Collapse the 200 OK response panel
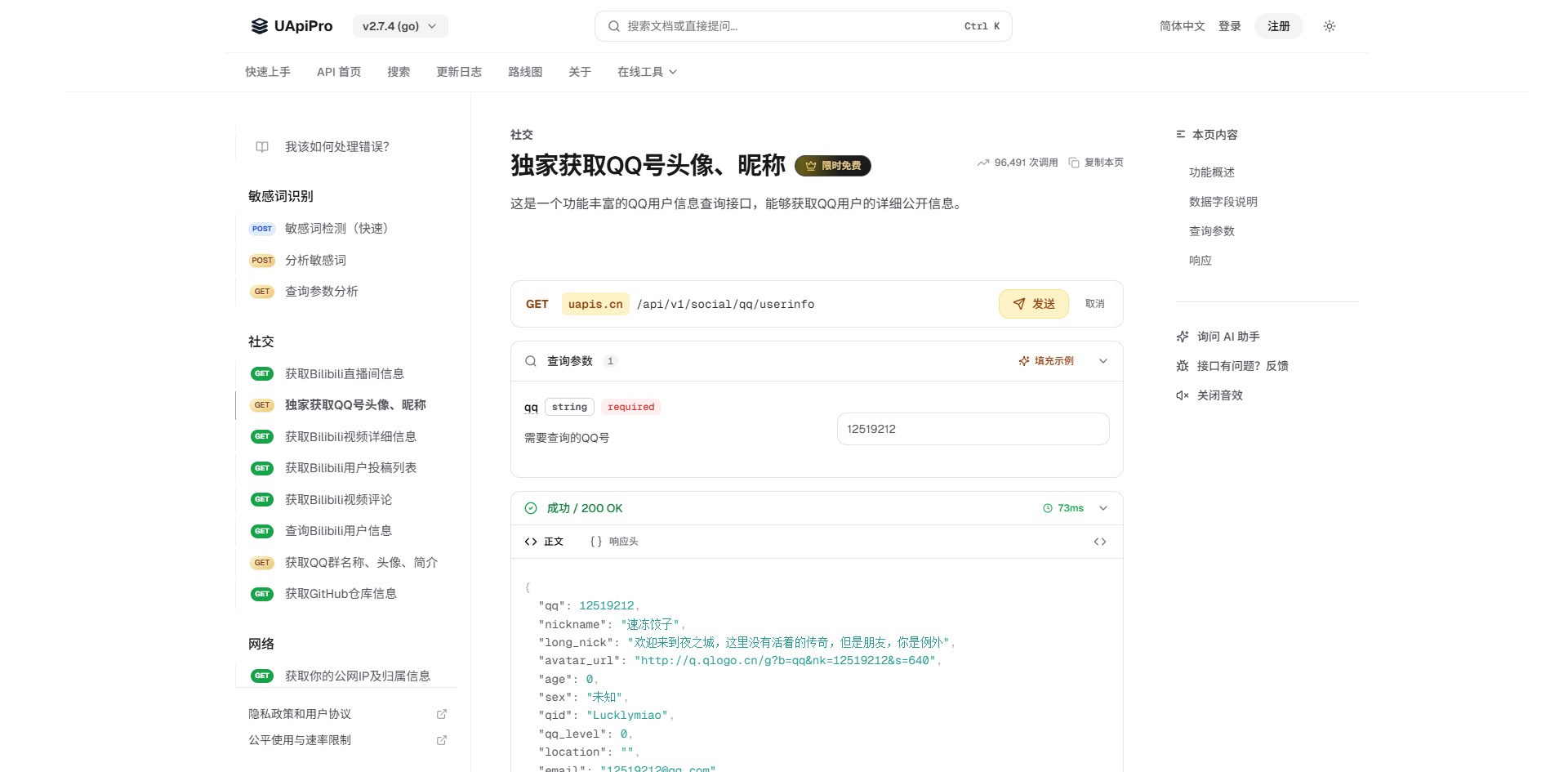The image size is (1568, 772). [1103, 508]
